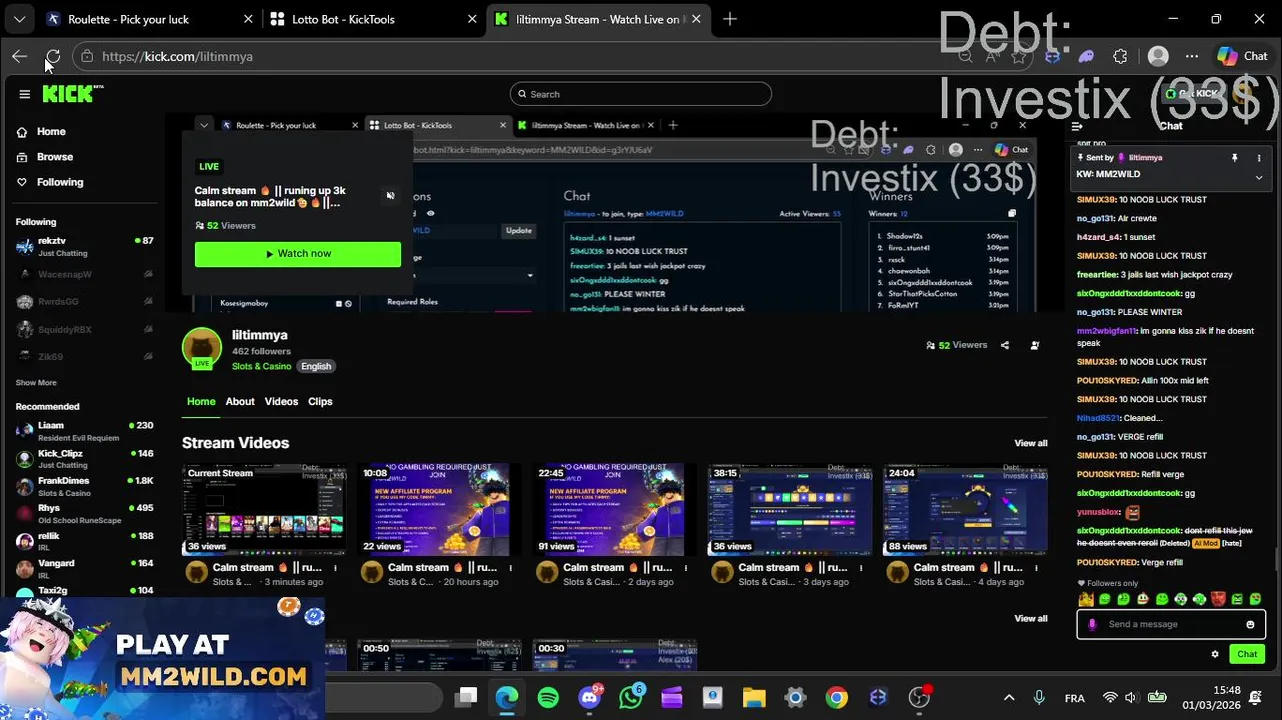Share the channel via share icon
1282x720 pixels.
(1005, 345)
